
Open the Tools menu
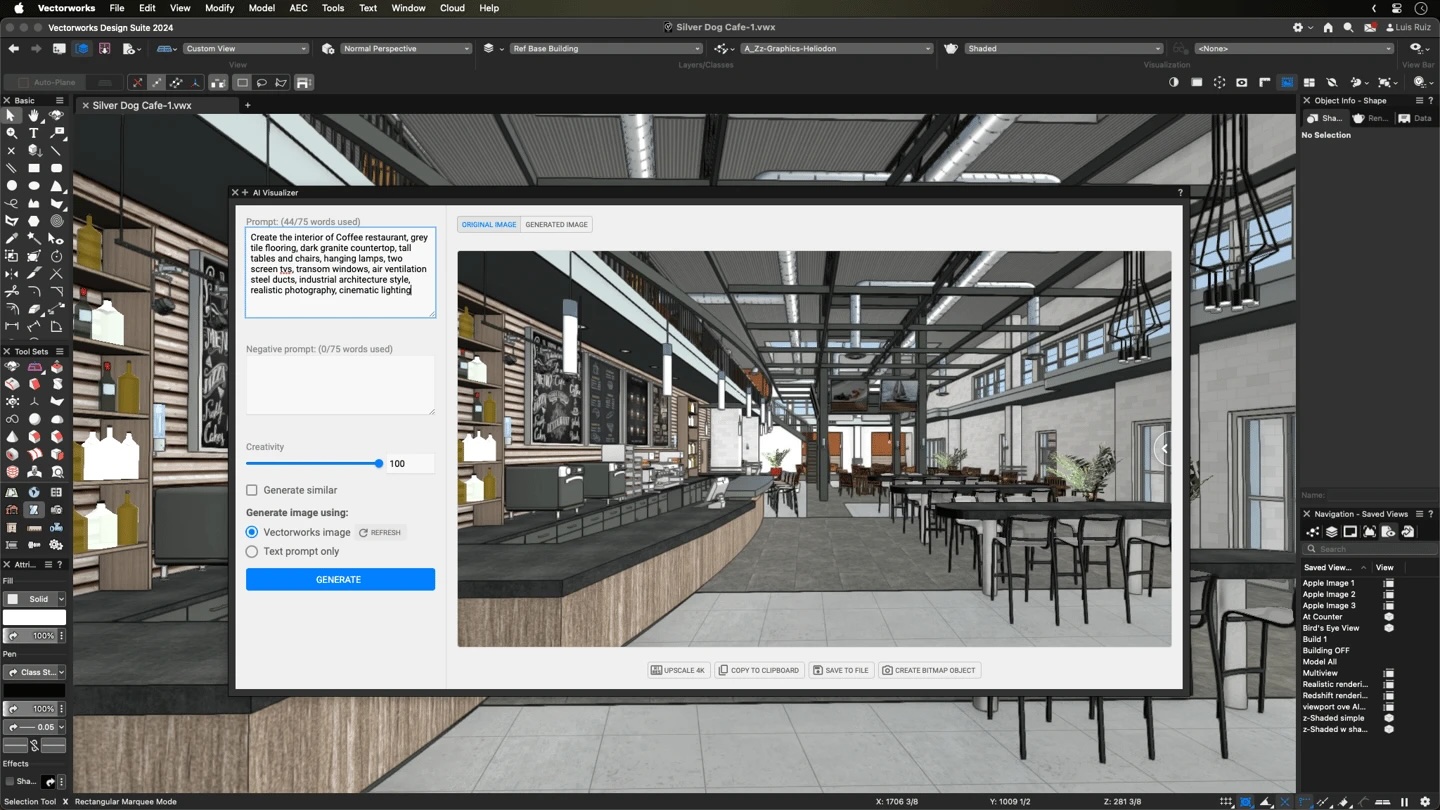click(333, 8)
